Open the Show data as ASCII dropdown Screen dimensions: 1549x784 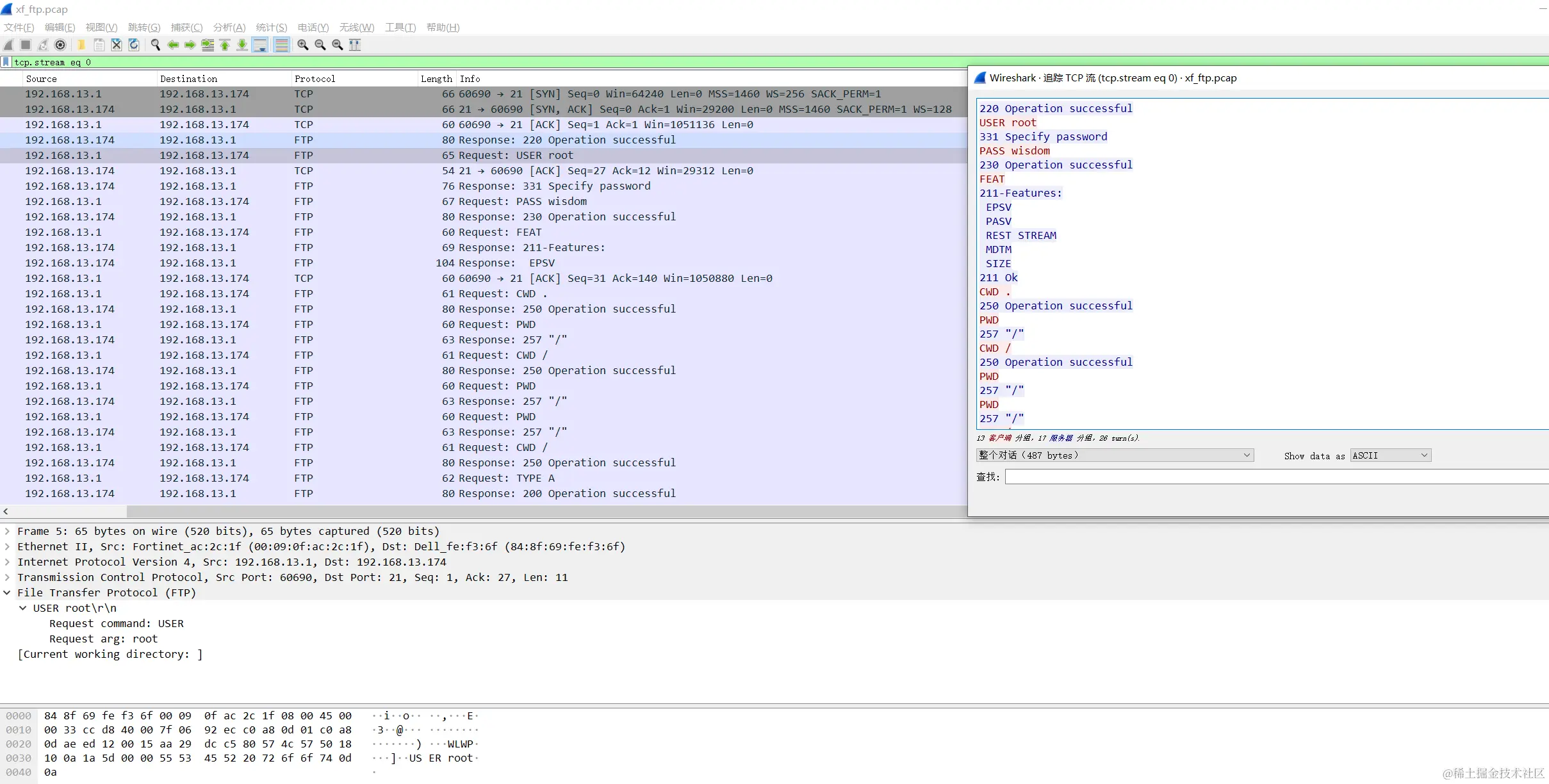1391,455
